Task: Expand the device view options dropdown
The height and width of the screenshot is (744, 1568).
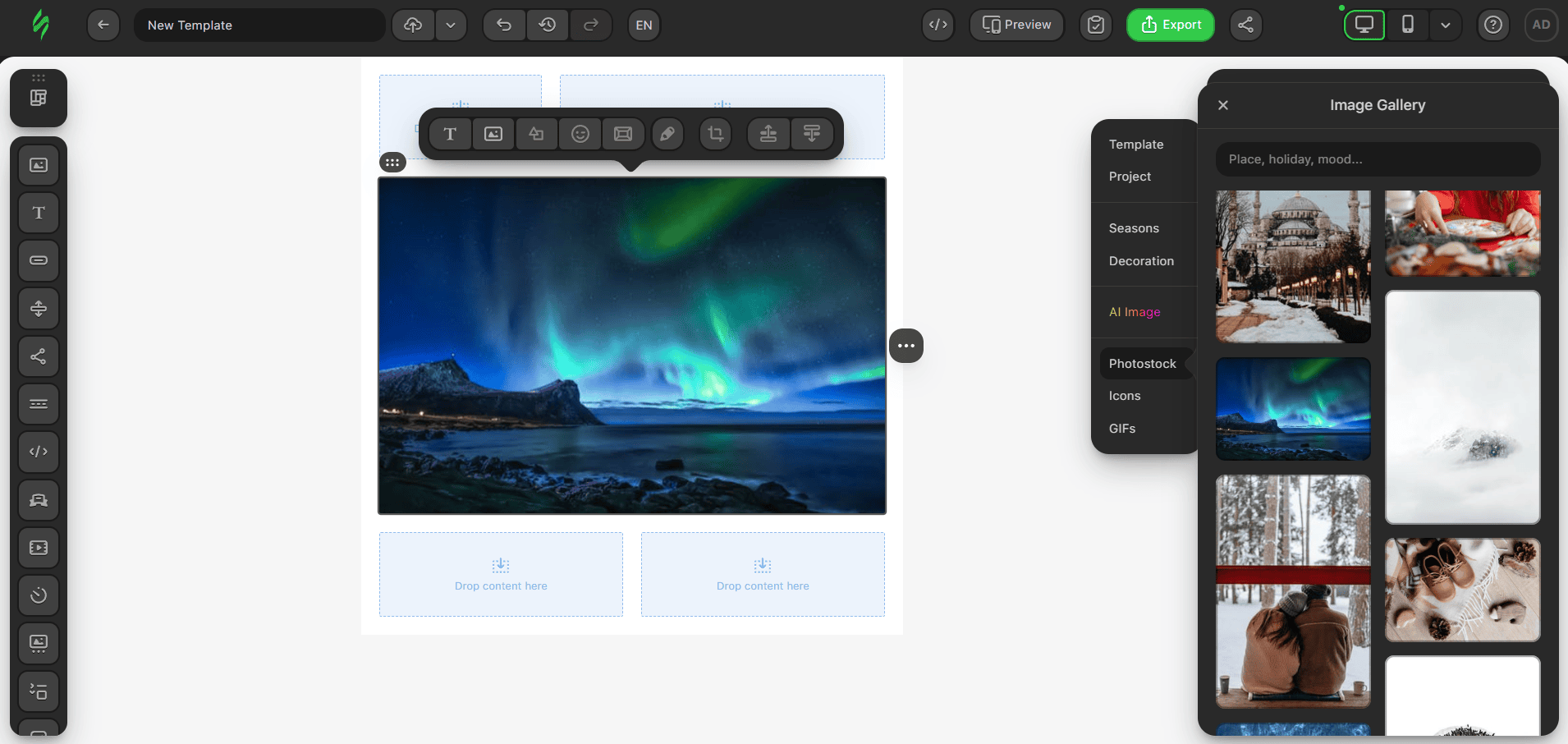Action: (x=1446, y=25)
